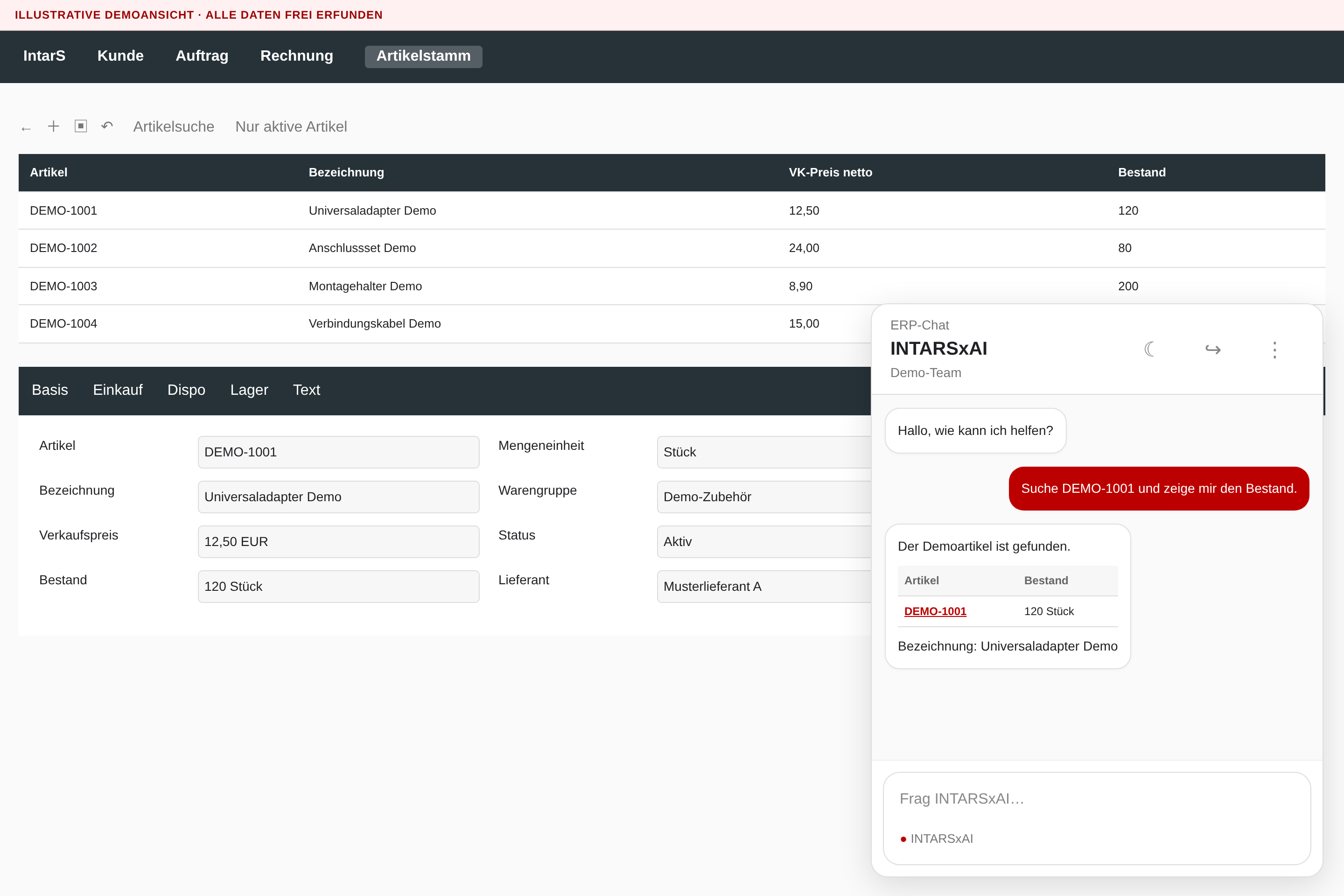
Task: Click the Status field Aktiv
Action: [764, 542]
